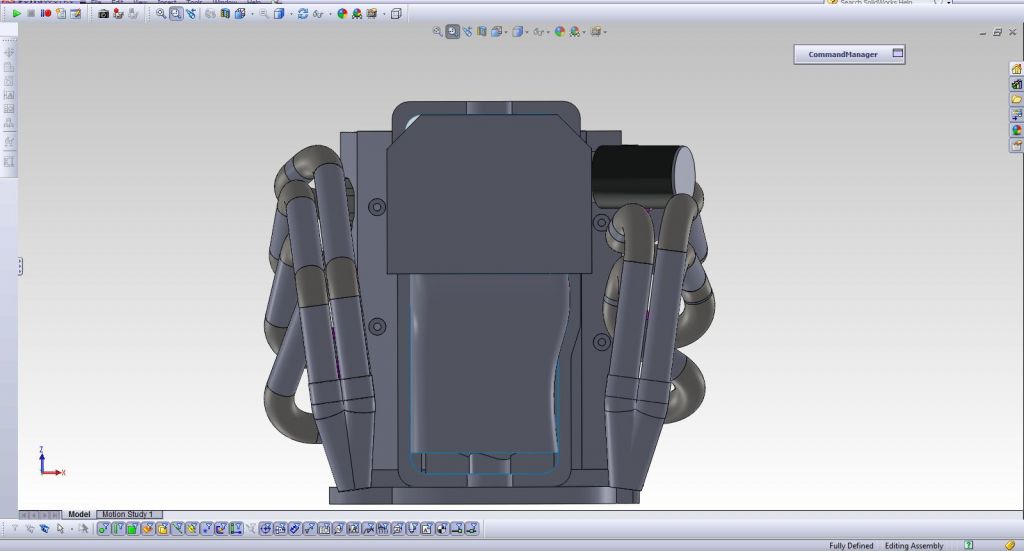Open Hide/Show Items dropdown arrow in heads-up toolbar

pyautogui.click(x=549, y=32)
